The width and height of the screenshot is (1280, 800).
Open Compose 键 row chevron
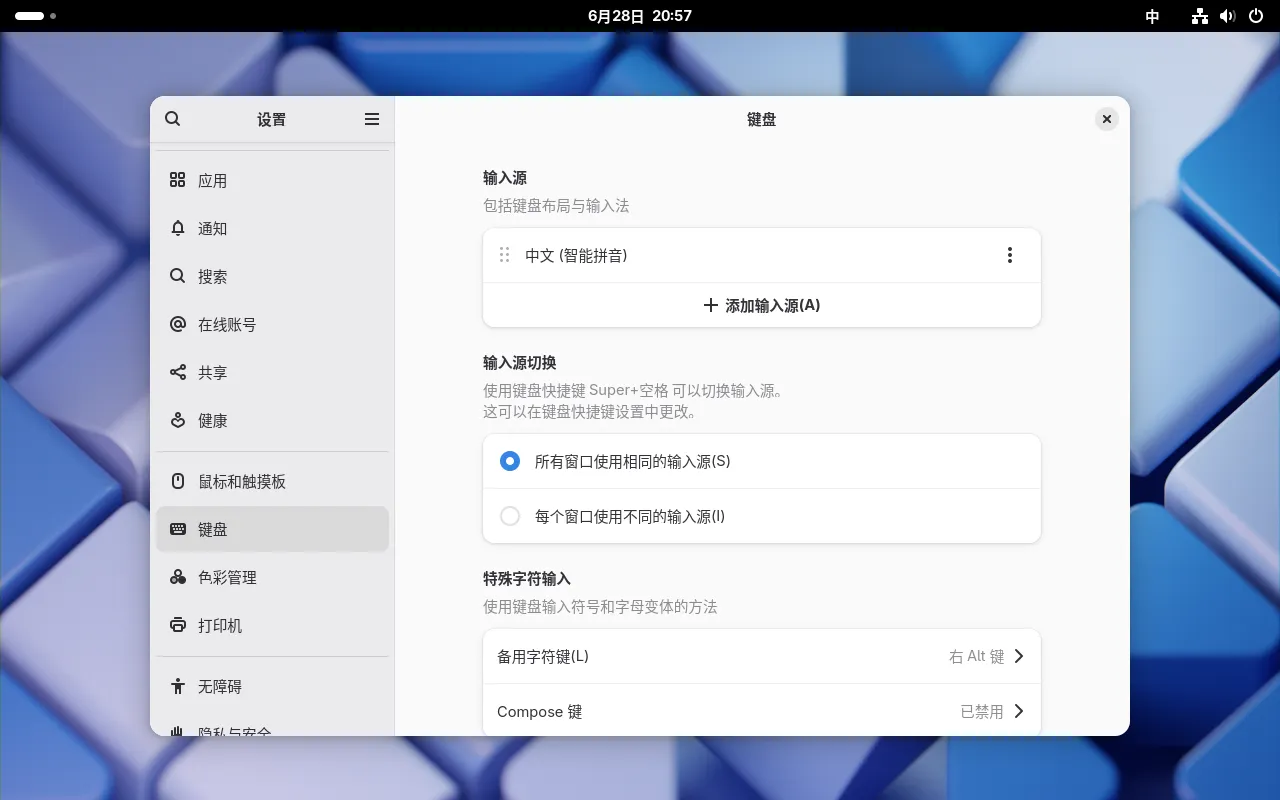click(x=1019, y=711)
